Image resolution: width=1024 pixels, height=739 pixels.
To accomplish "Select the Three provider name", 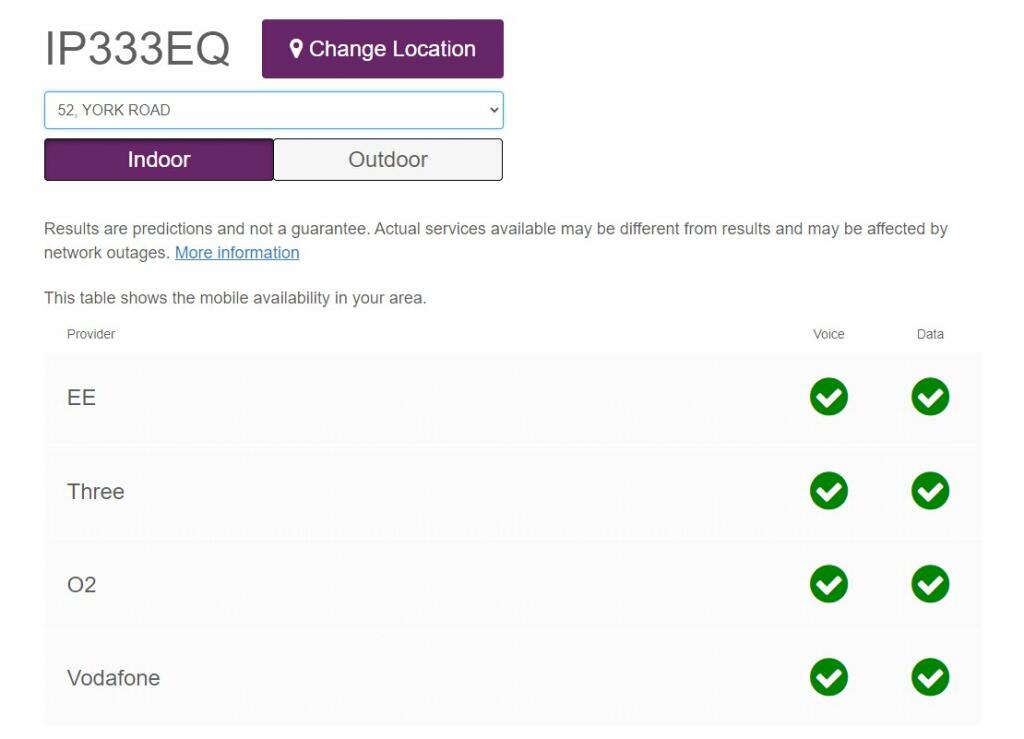I will 96,491.
